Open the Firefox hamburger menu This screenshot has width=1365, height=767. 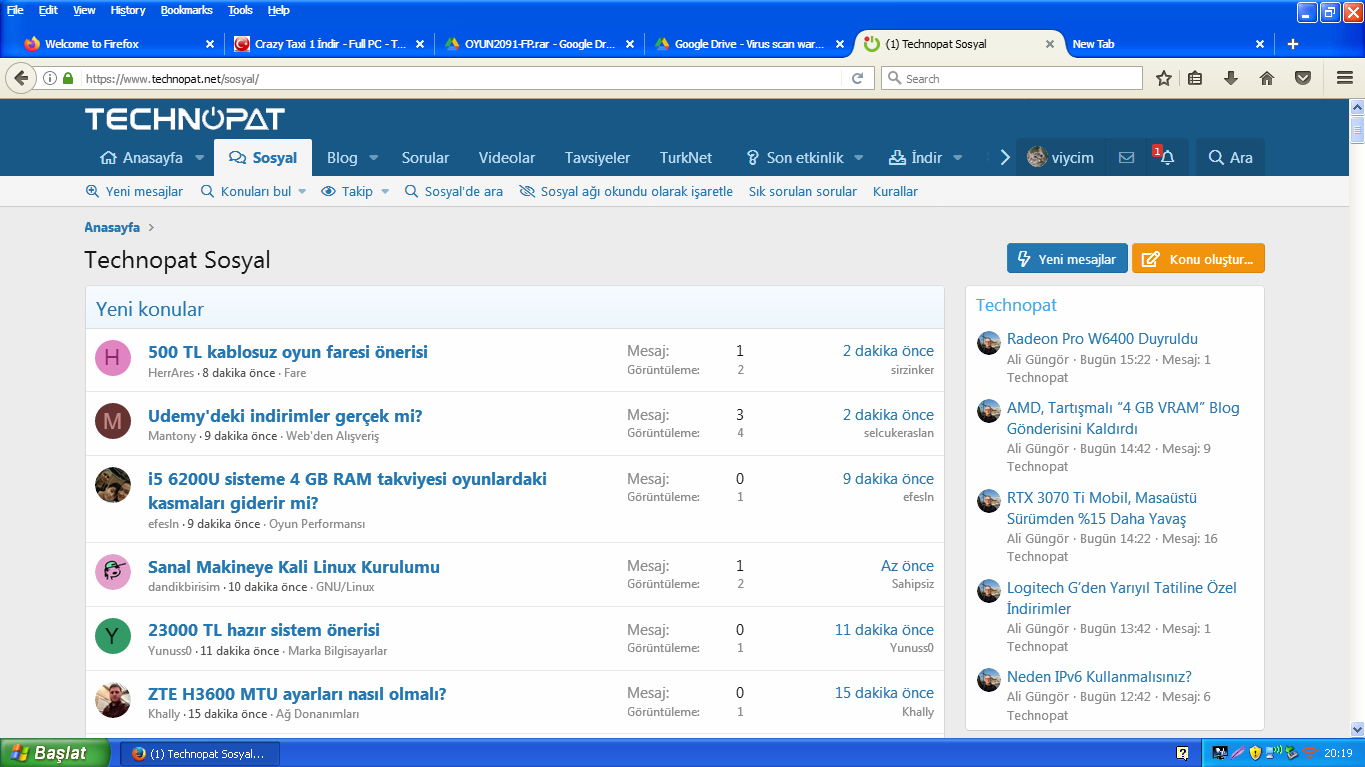(1345, 78)
